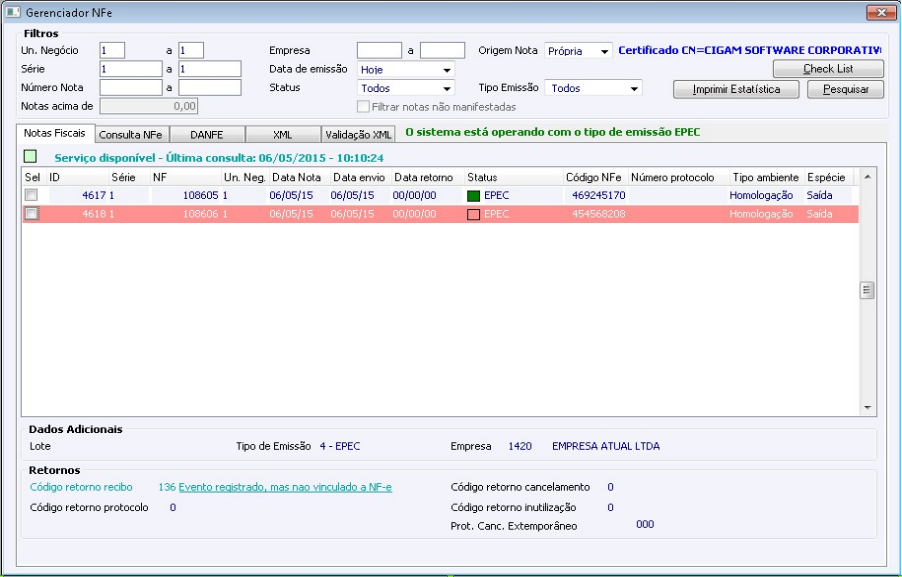Open the Evento registrado return message link

(x=285, y=487)
